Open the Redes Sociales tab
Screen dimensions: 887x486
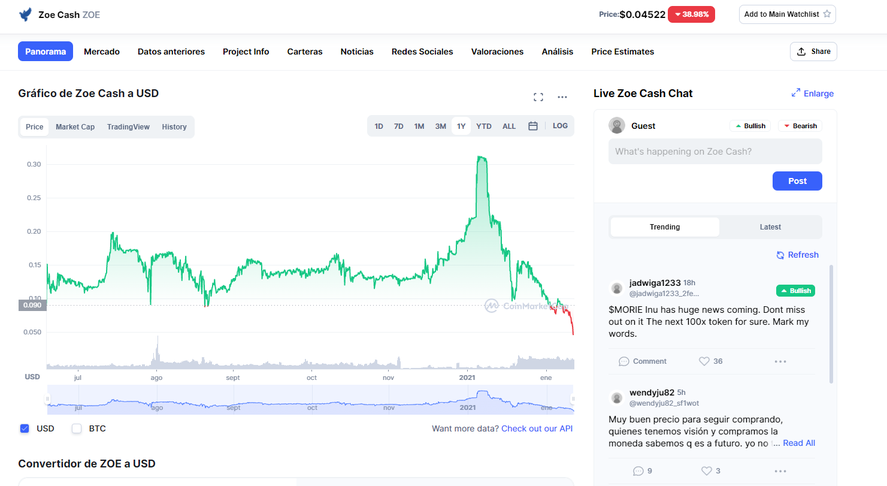point(422,51)
